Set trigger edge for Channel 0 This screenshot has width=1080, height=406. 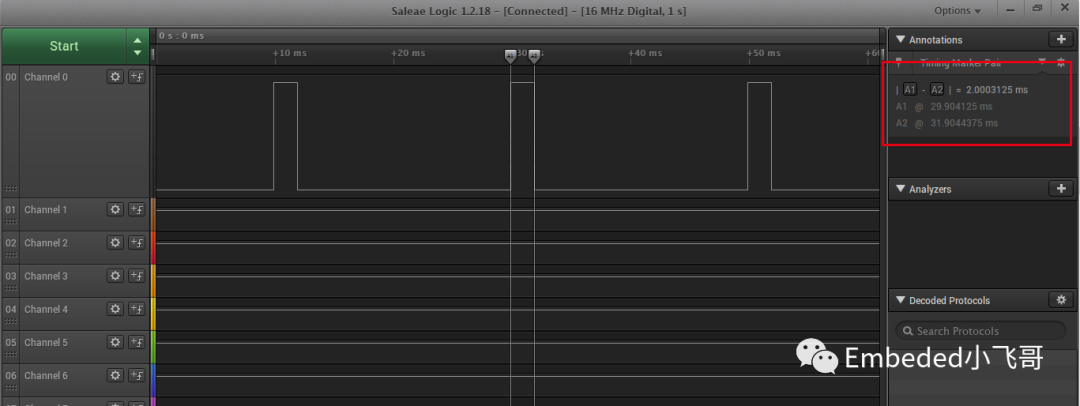[137, 77]
